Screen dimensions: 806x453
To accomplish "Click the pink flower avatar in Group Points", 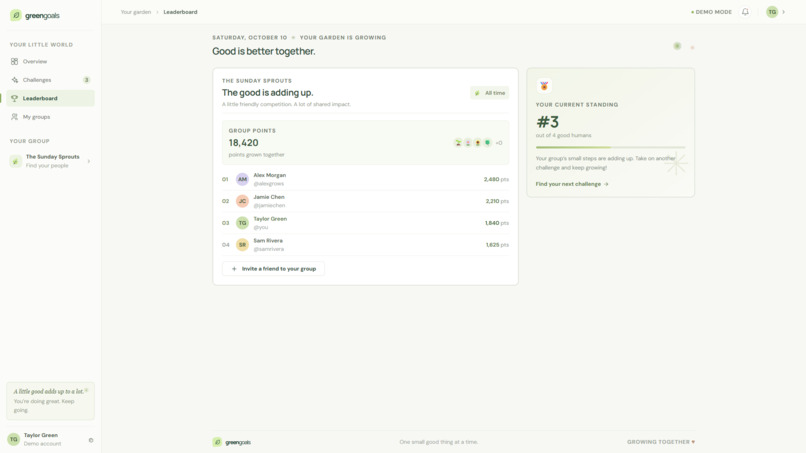I will pos(468,142).
